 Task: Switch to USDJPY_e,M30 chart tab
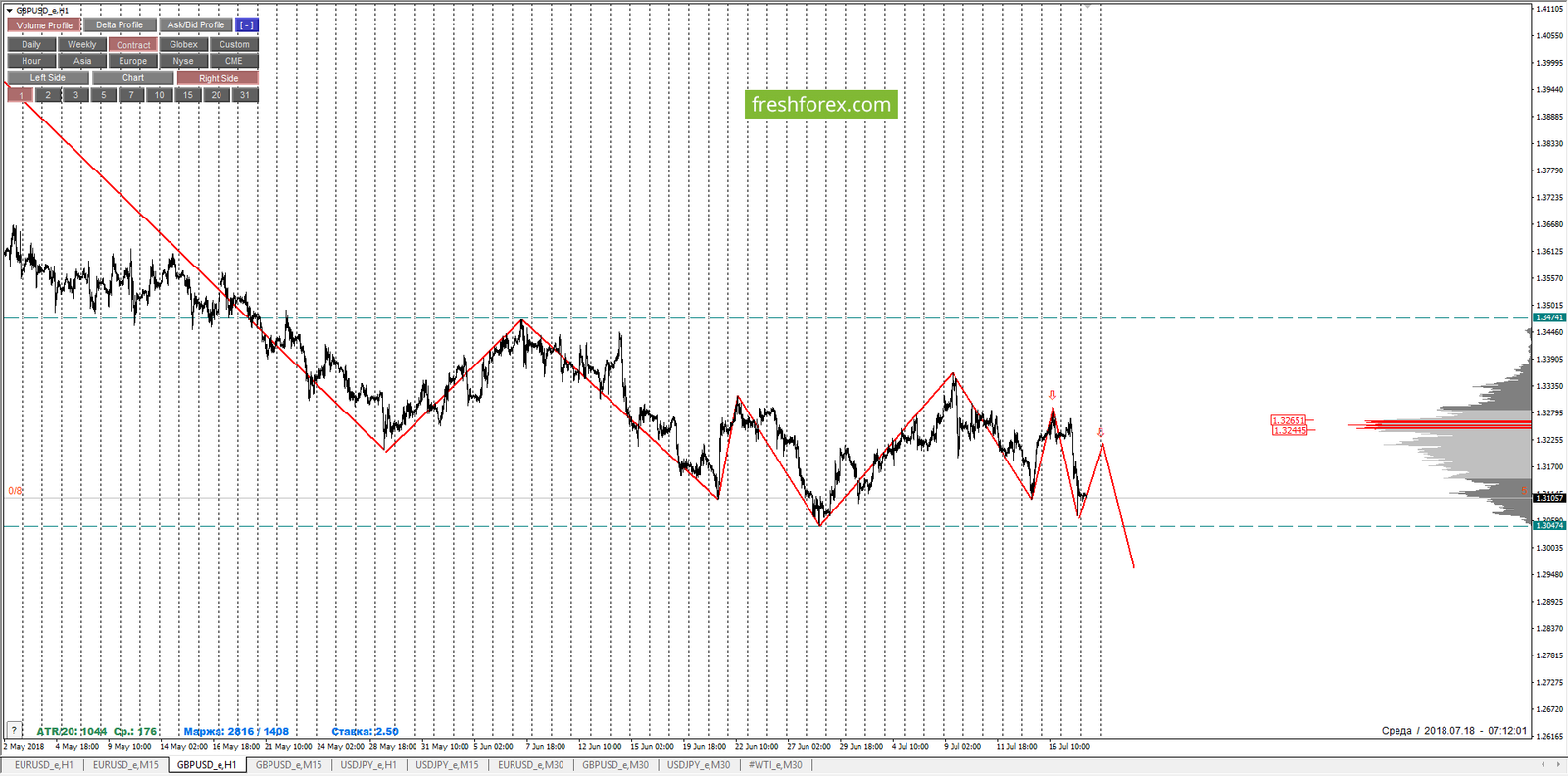[x=699, y=765]
